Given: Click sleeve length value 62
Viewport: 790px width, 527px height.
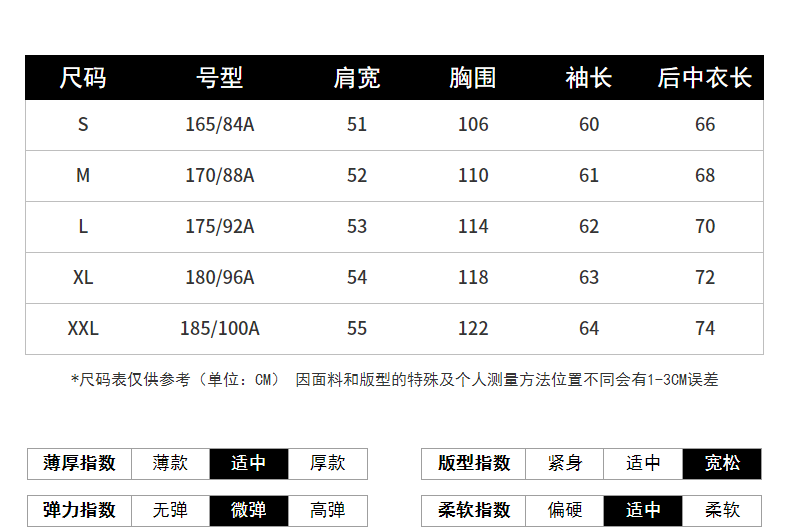Looking at the screenshot, I should pos(588,226).
